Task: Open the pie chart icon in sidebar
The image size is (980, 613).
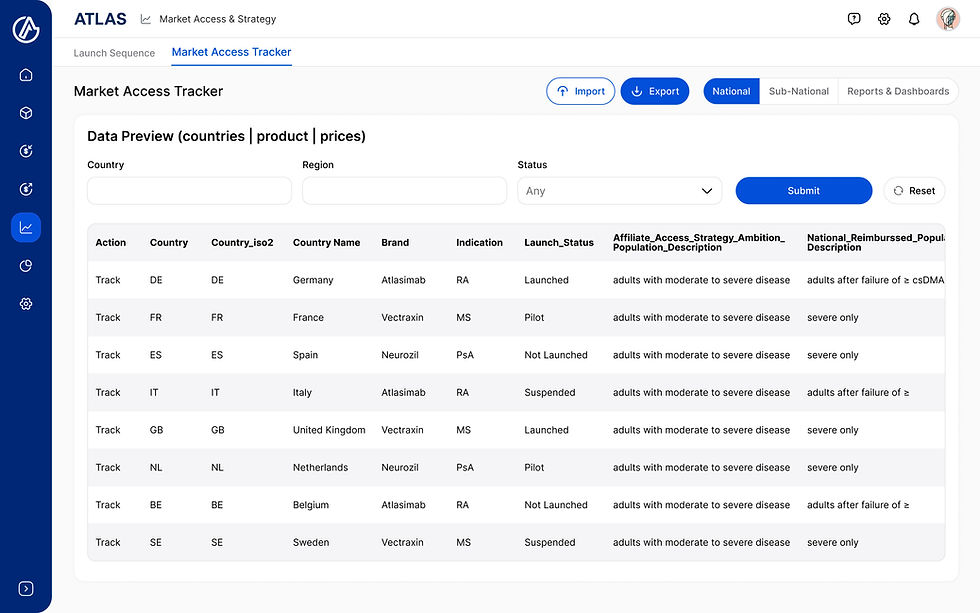Action: pos(26,266)
